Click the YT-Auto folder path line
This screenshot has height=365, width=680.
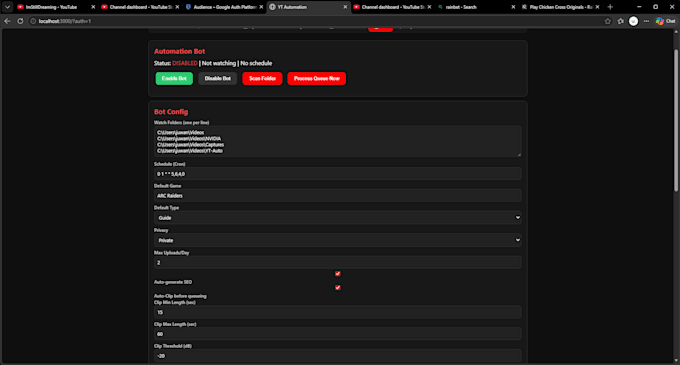click(x=190, y=151)
